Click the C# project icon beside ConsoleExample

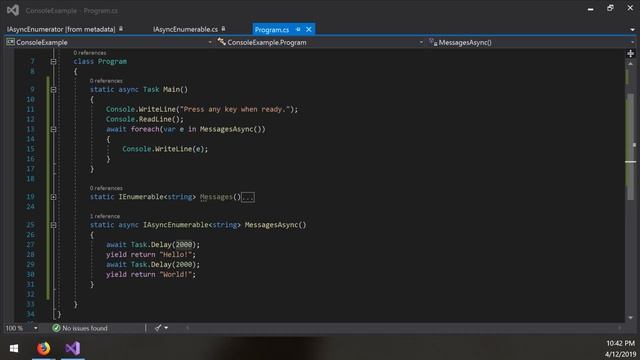tap(10, 42)
